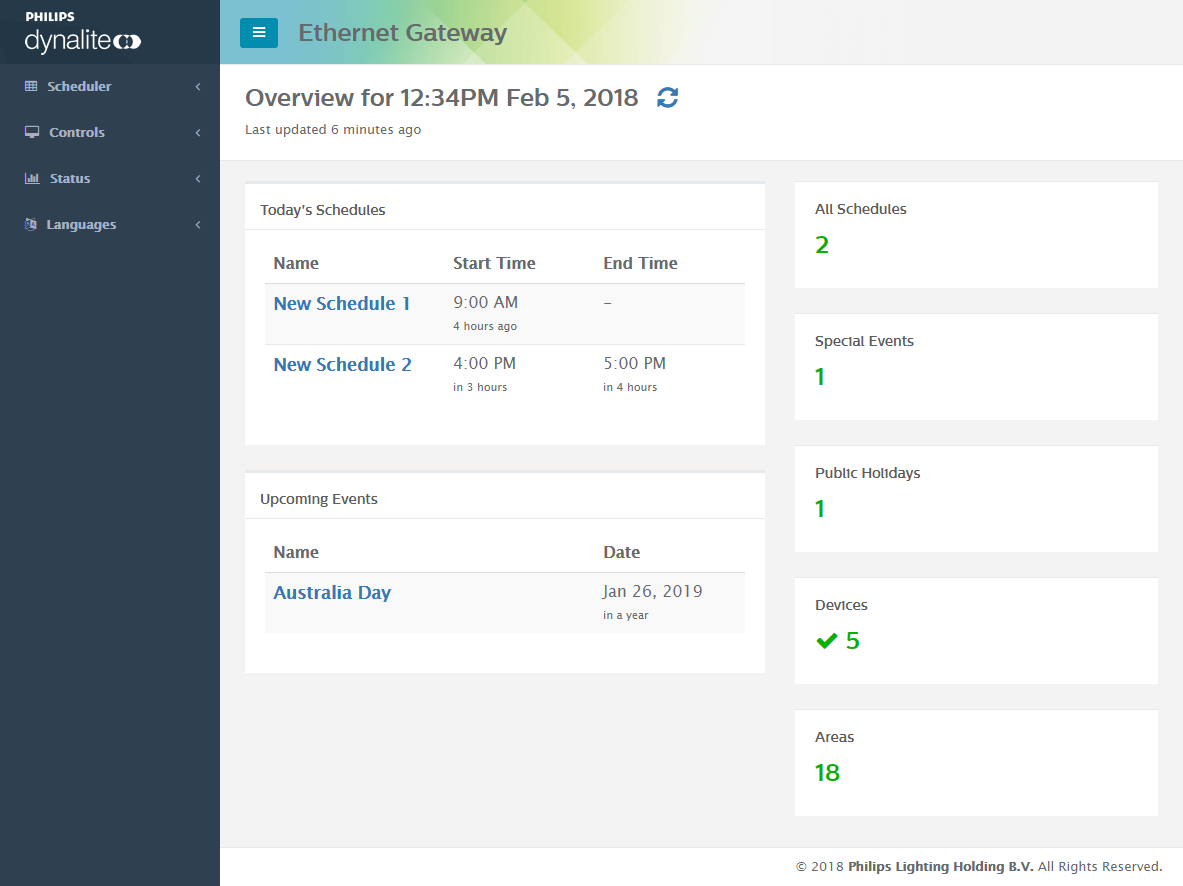Click the Areas count of 18

[x=828, y=772]
